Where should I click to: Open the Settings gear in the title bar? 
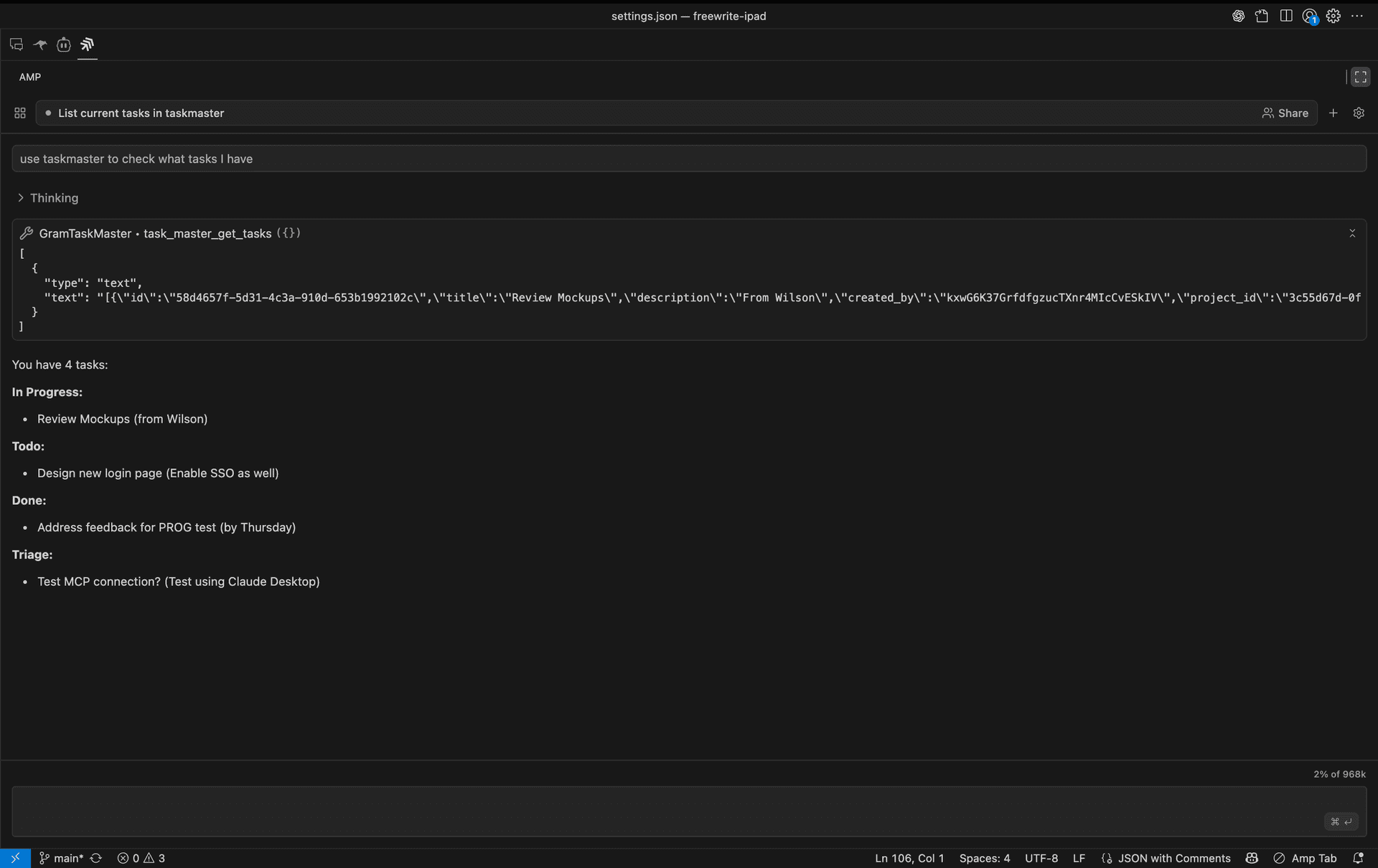pyautogui.click(x=1334, y=16)
